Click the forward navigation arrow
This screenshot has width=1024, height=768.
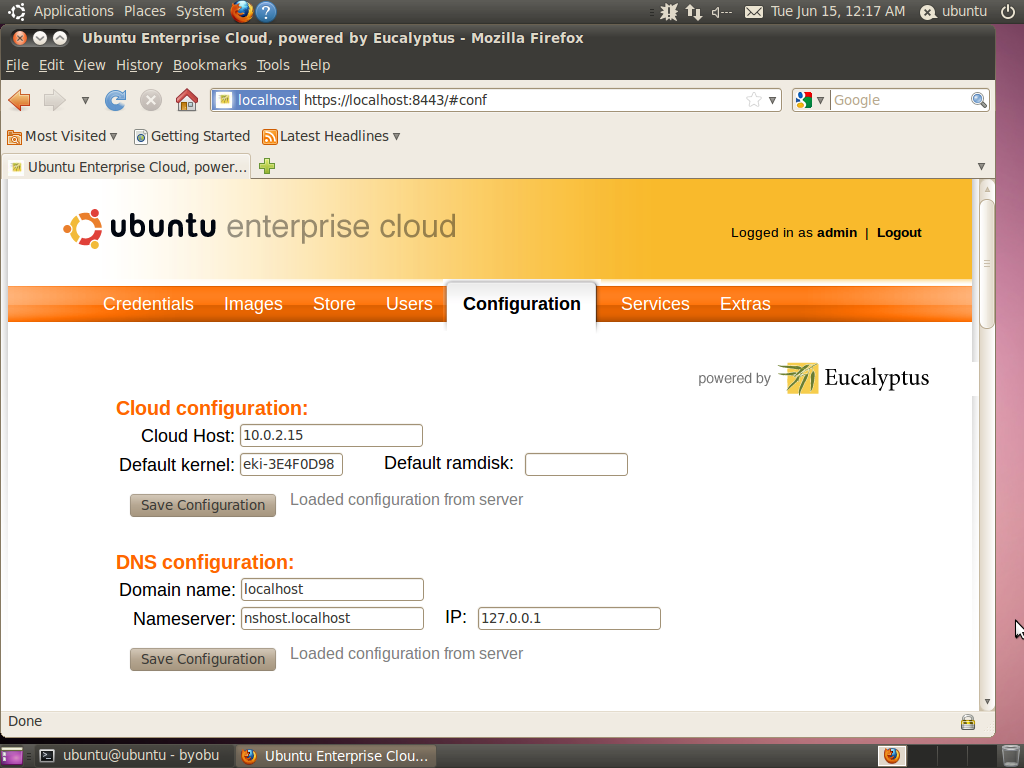pyautogui.click(x=55, y=100)
